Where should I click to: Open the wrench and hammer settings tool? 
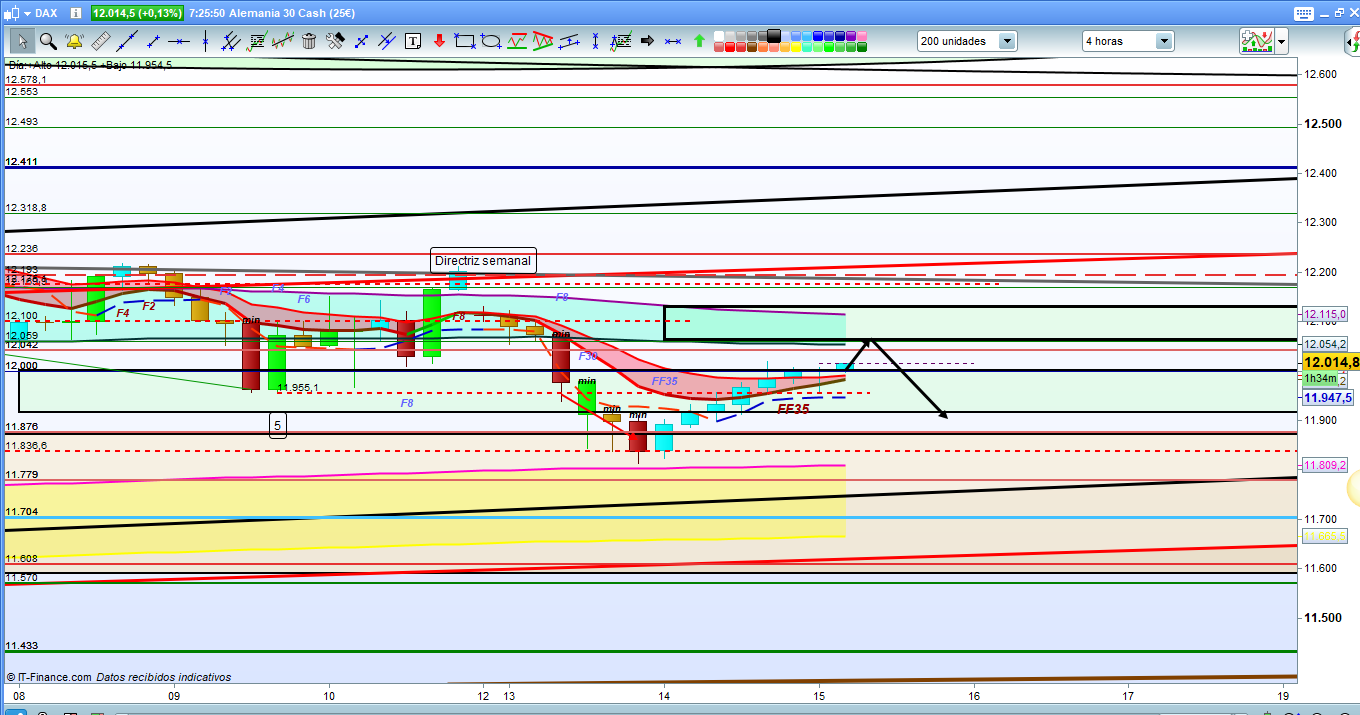coord(335,41)
